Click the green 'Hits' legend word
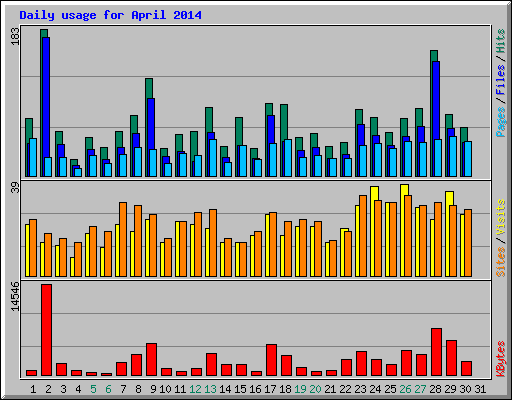The image size is (512, 400). click(x=501, y=41)
